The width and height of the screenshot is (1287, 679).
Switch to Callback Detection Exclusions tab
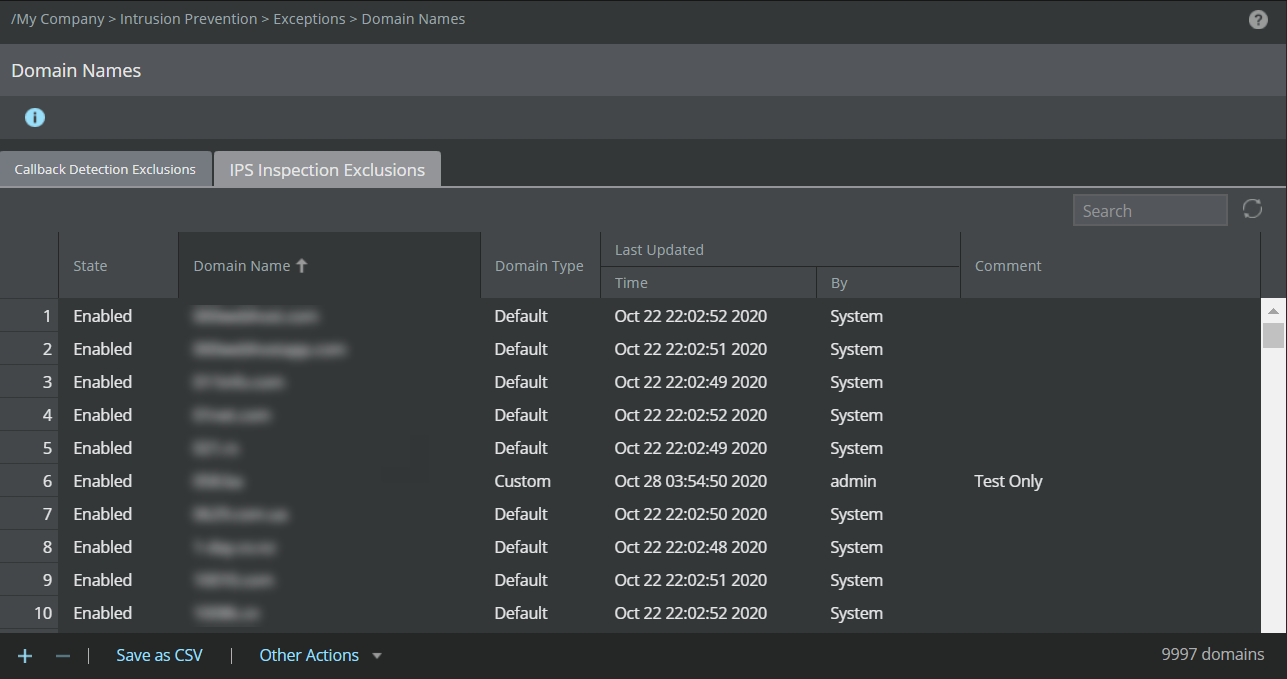point(105,169)
